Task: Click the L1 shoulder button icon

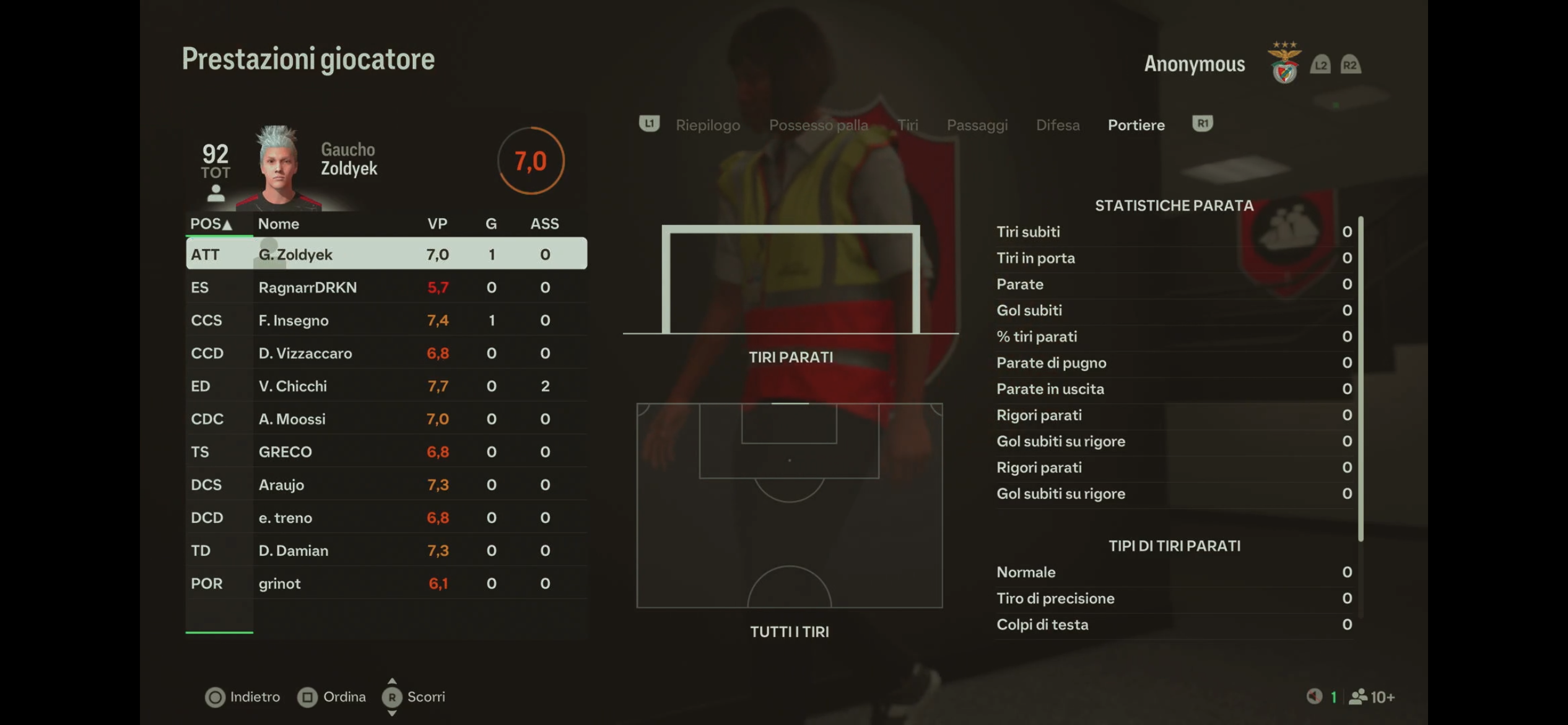Action: [x=649, y=124]
